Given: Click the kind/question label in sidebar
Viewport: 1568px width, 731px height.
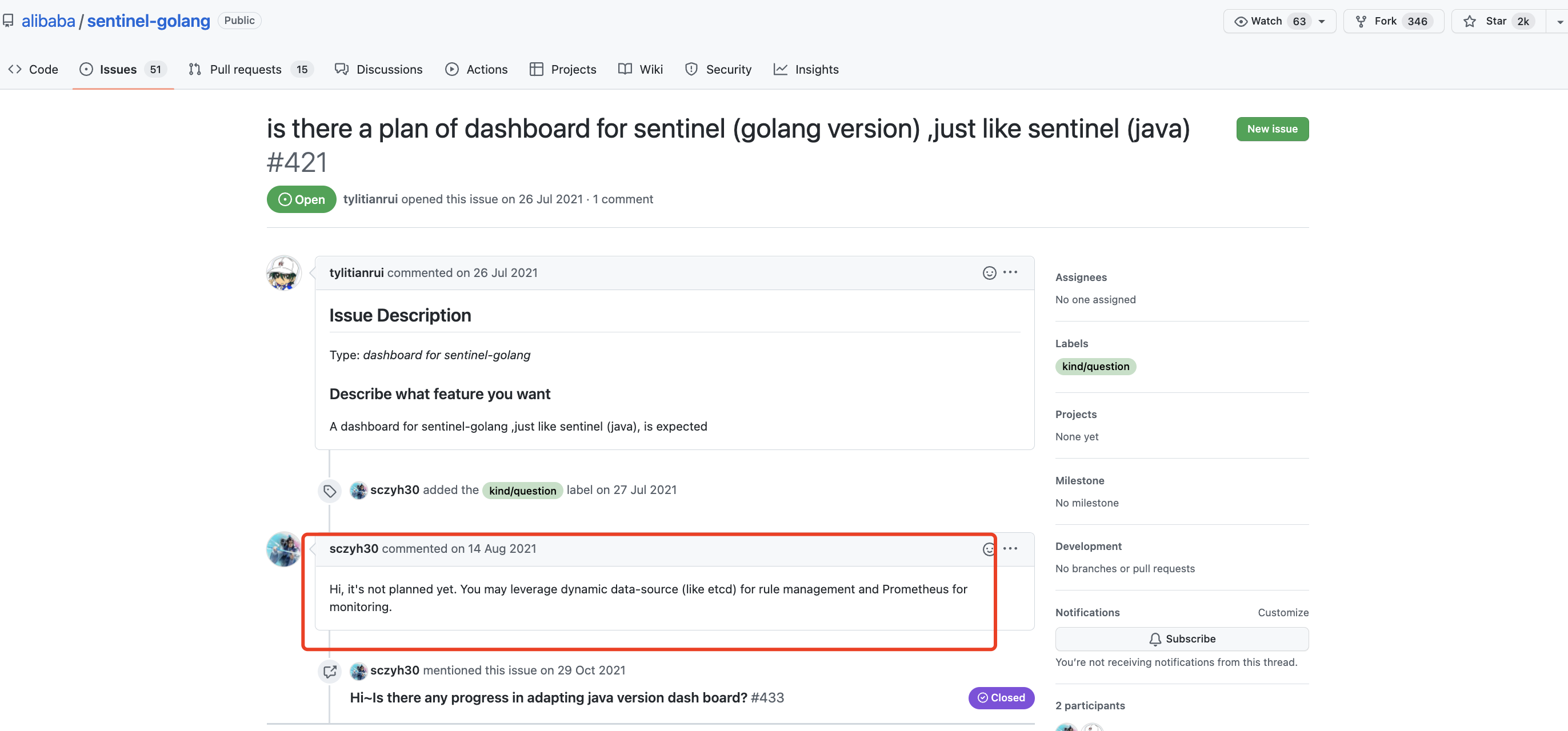Looking at the screenshot, I should 1095,367.
